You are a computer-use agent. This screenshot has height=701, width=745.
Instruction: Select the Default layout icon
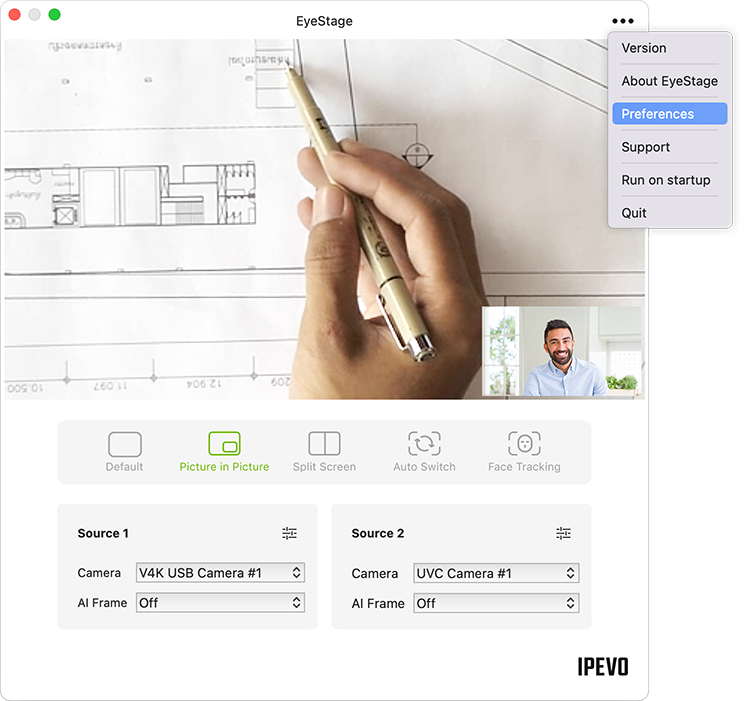(124, 445)
